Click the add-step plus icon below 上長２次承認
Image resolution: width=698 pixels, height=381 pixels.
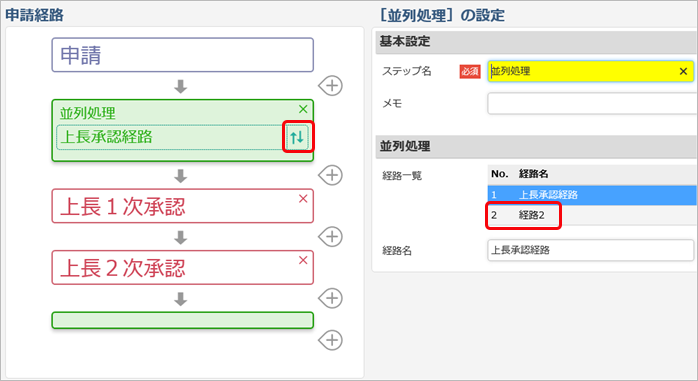(331, 298)
